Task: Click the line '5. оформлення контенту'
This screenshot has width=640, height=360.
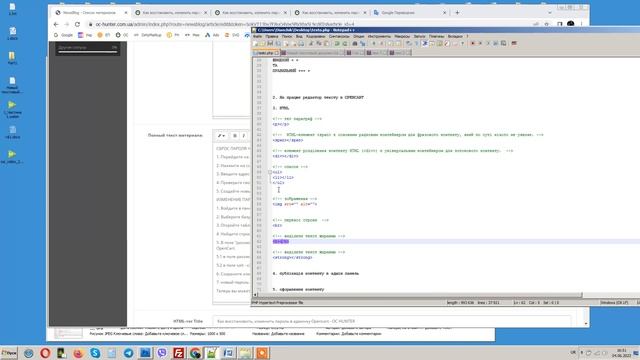Action: click(298, 289)
